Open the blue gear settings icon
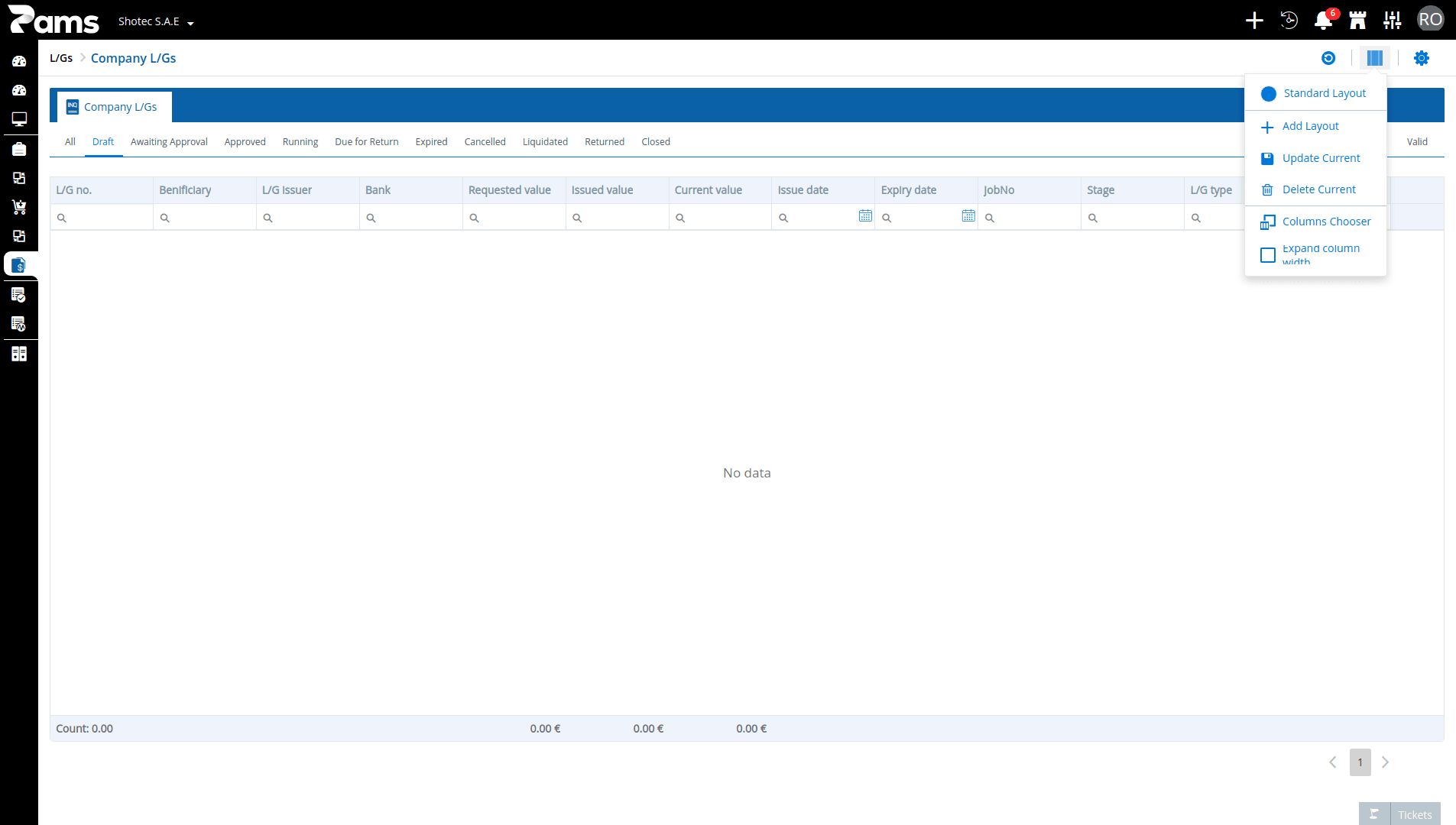The width and height of the screenshot is (1456, 825). click(x=1422, y=58)
